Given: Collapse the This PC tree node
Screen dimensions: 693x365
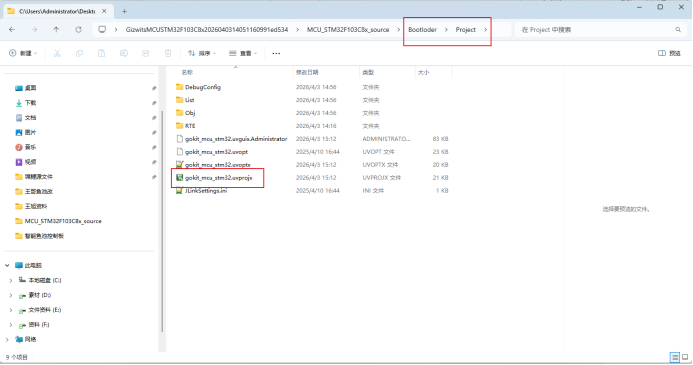Looking at the screenshot, I should pos(7,265).
